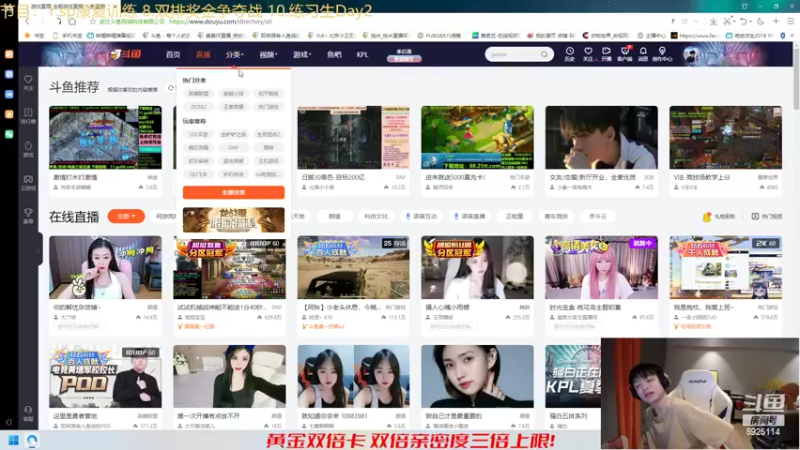Click the 开播 camera icon in header
800x450 pixels.
click(x=606, y=54)
